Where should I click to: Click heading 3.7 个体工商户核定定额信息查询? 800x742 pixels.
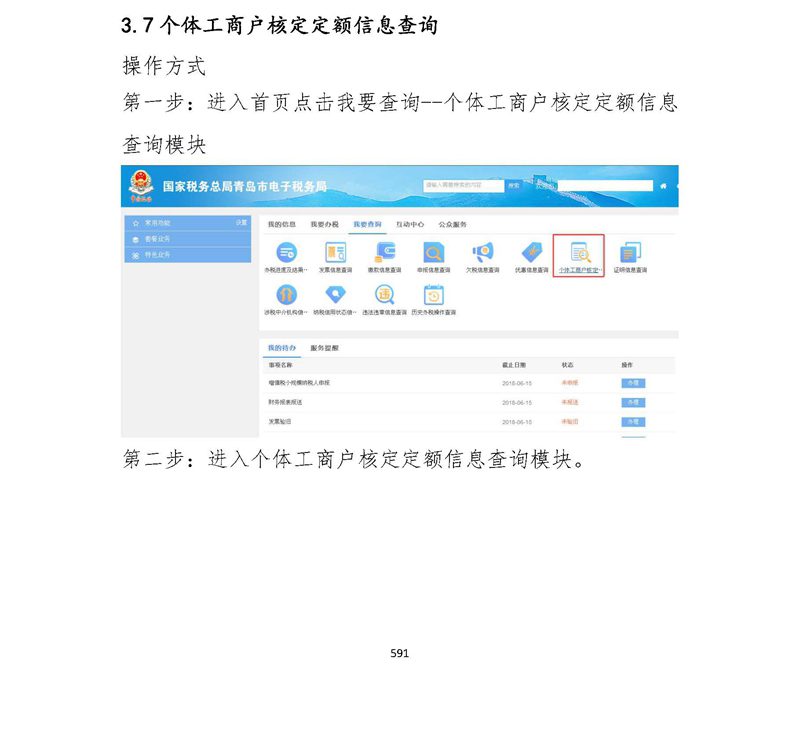point(280,25)
